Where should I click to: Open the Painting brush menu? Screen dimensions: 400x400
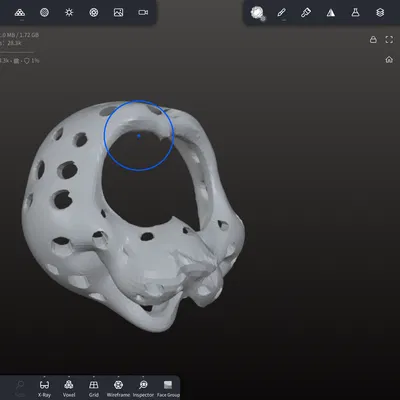(x=306, y=13)
